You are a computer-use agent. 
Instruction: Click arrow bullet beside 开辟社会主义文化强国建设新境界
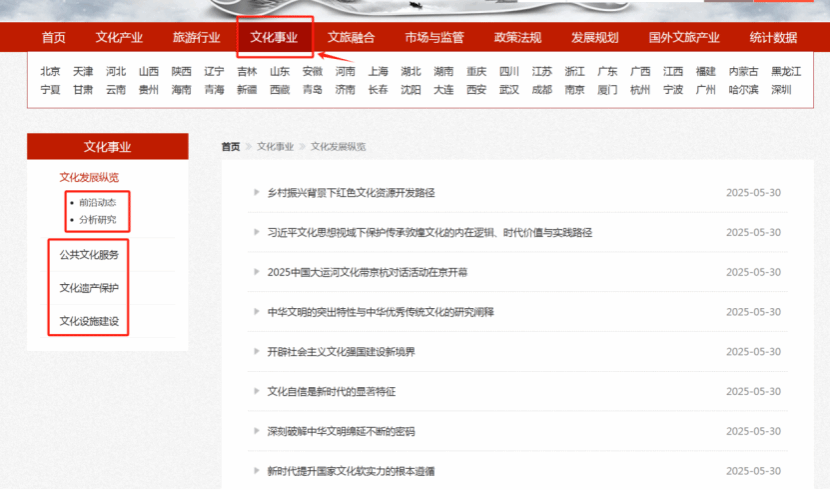[255, 352]
